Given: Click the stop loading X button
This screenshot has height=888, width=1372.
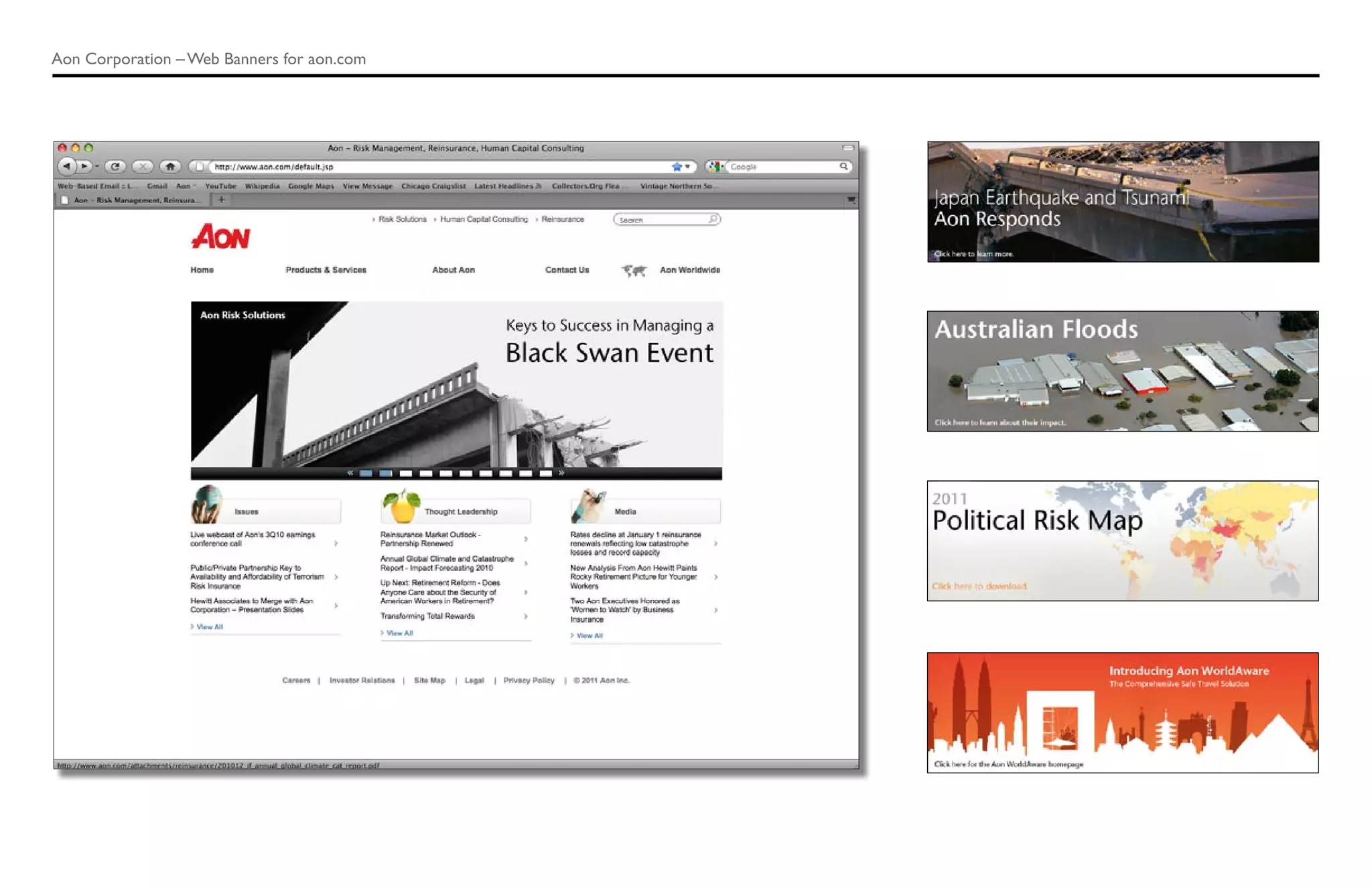Looking at the screenshot, I should click(x=142, y=166).
